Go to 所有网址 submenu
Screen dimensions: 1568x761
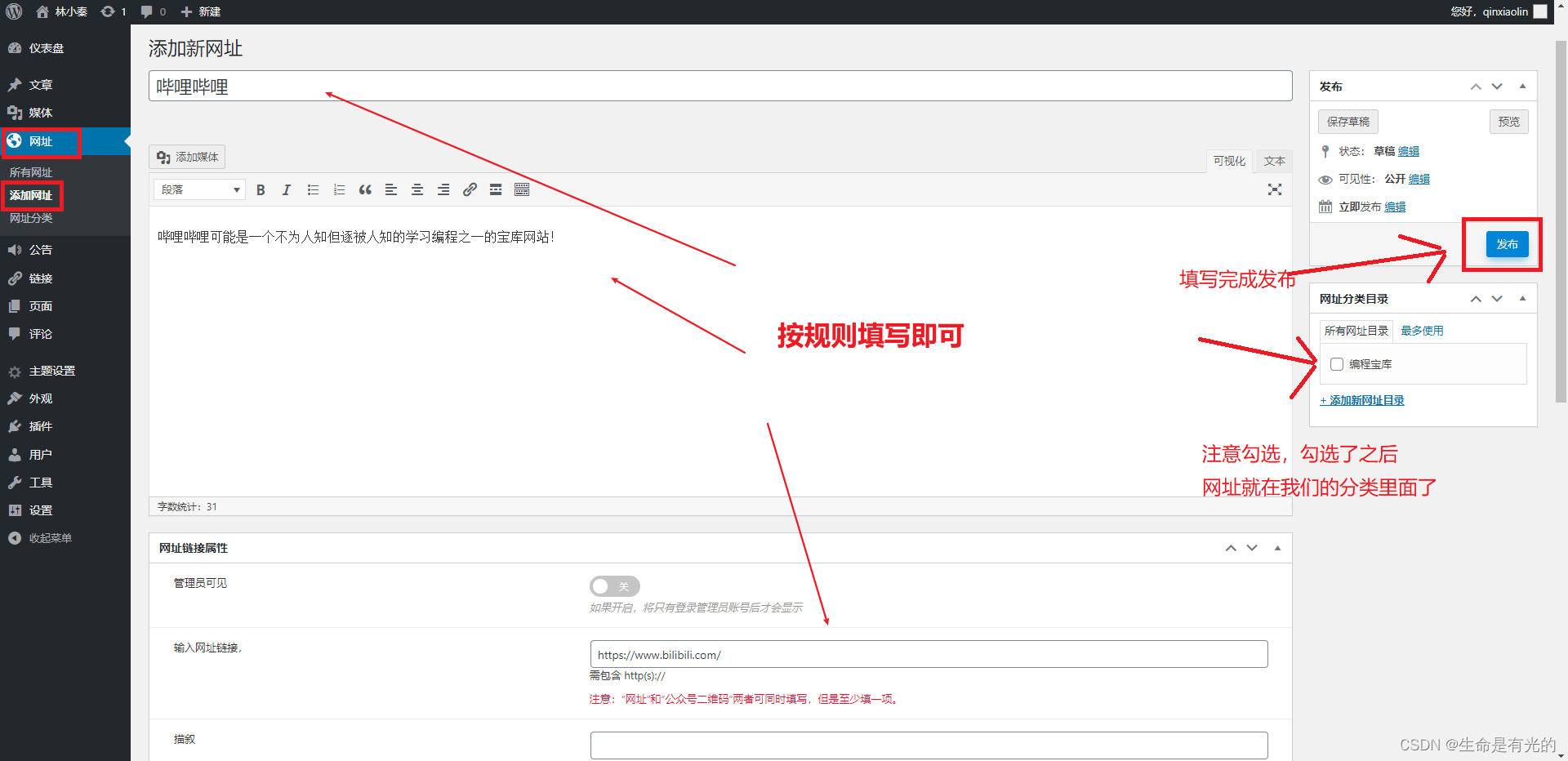[x=31, y=172]
